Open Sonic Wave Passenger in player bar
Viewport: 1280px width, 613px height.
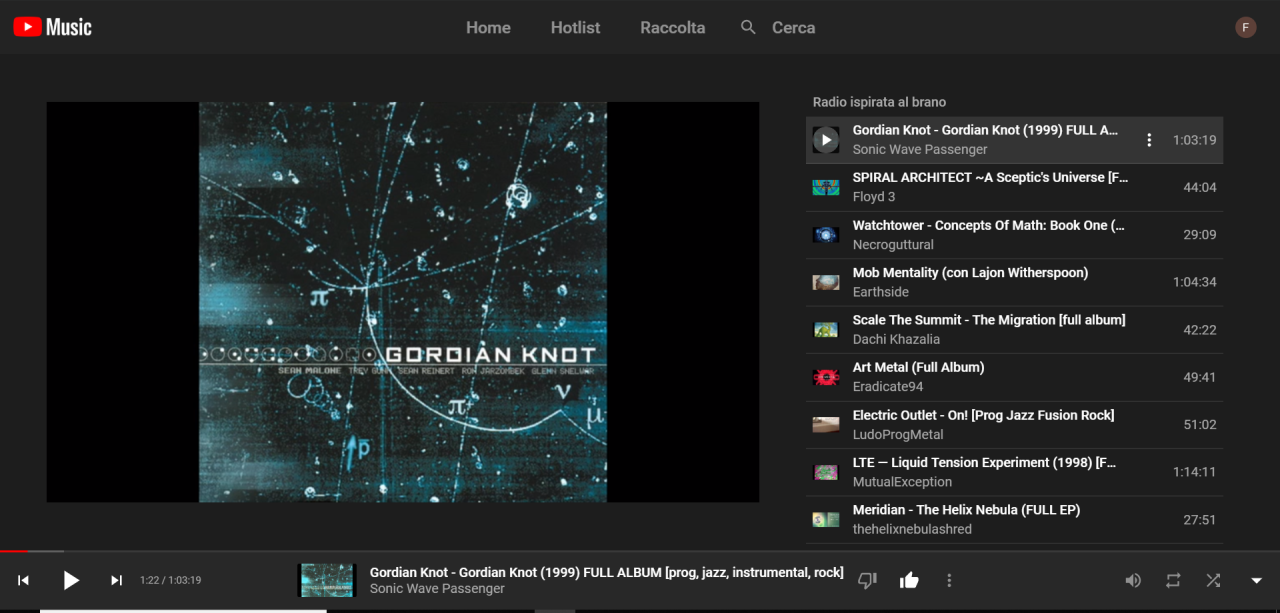pyautogui.click(x=437, y=589)
